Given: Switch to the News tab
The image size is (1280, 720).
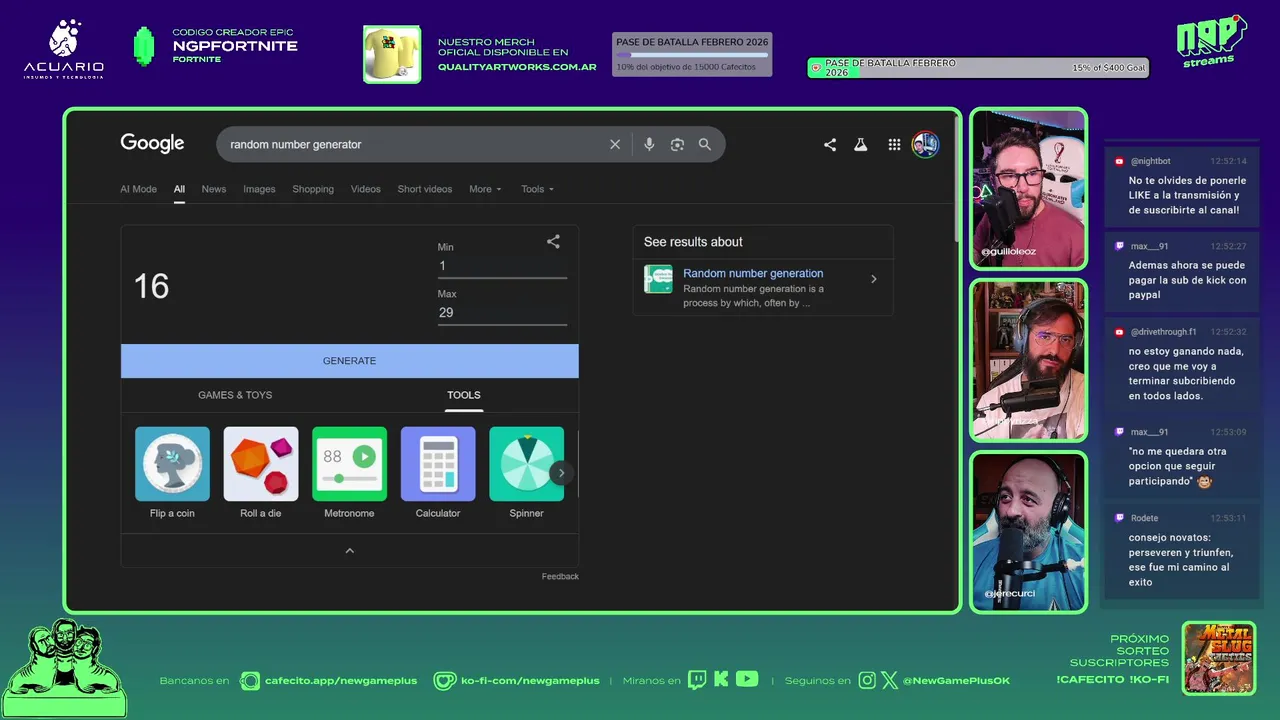Looking at the screenshot, I should click(x=214, y=189).
